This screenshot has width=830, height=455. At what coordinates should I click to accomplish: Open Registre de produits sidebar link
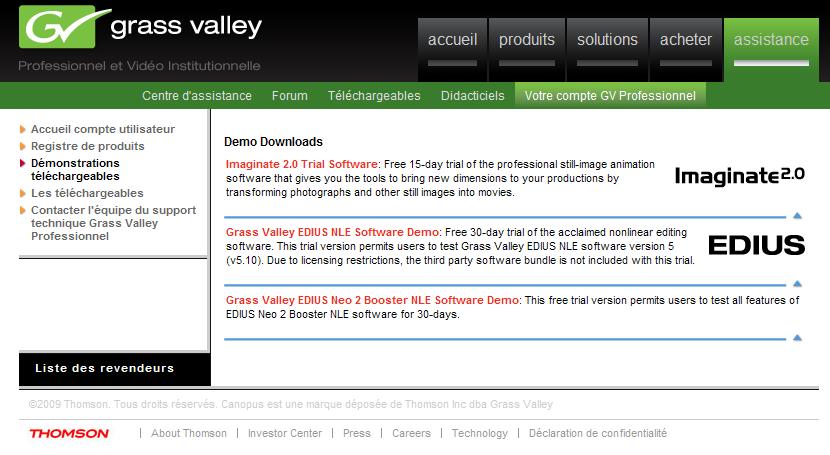coord(87,146)
